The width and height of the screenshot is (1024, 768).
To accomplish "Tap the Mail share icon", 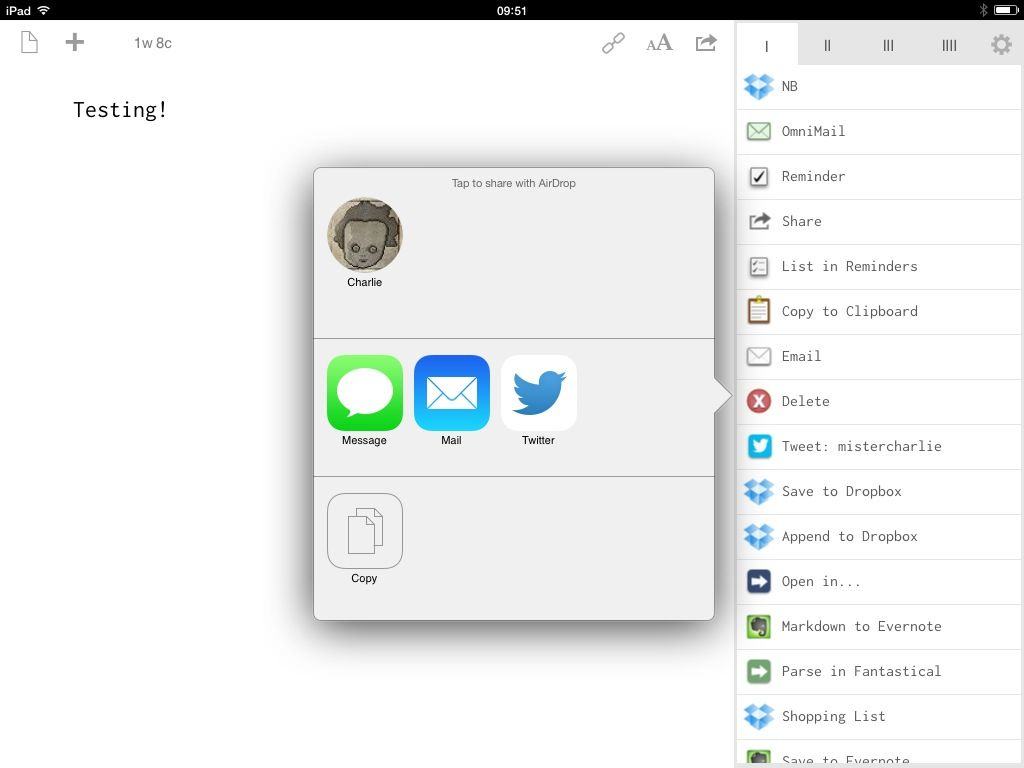I will coord(451,393).
